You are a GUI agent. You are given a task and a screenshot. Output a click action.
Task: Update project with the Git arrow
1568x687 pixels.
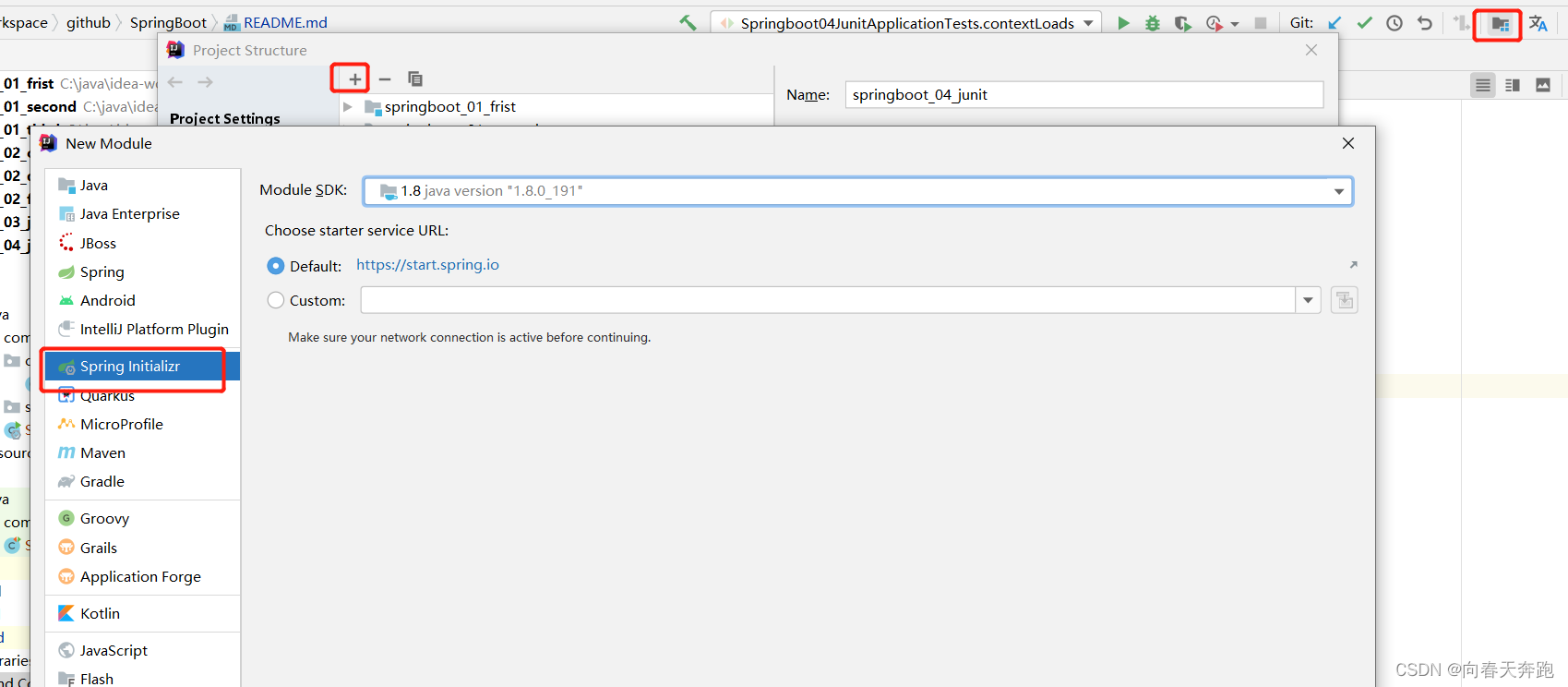click(1335, 23)
